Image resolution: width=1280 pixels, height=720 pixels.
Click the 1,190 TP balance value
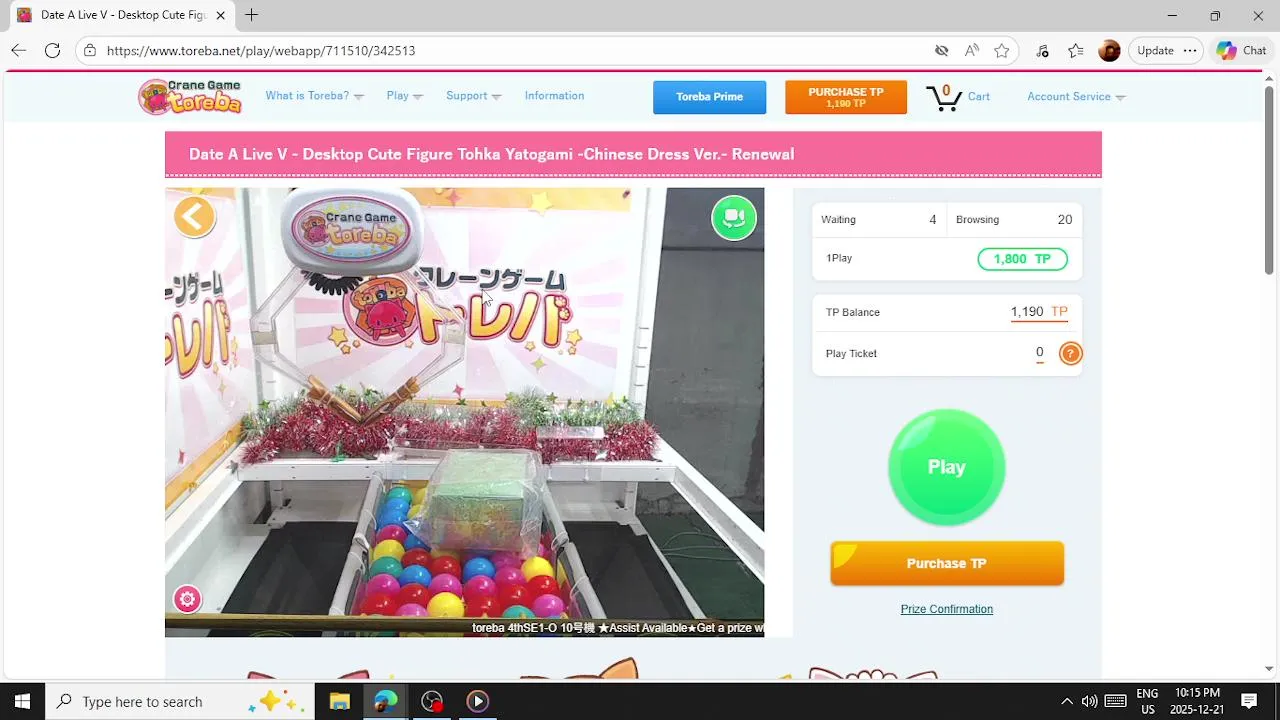point(1039,312)
